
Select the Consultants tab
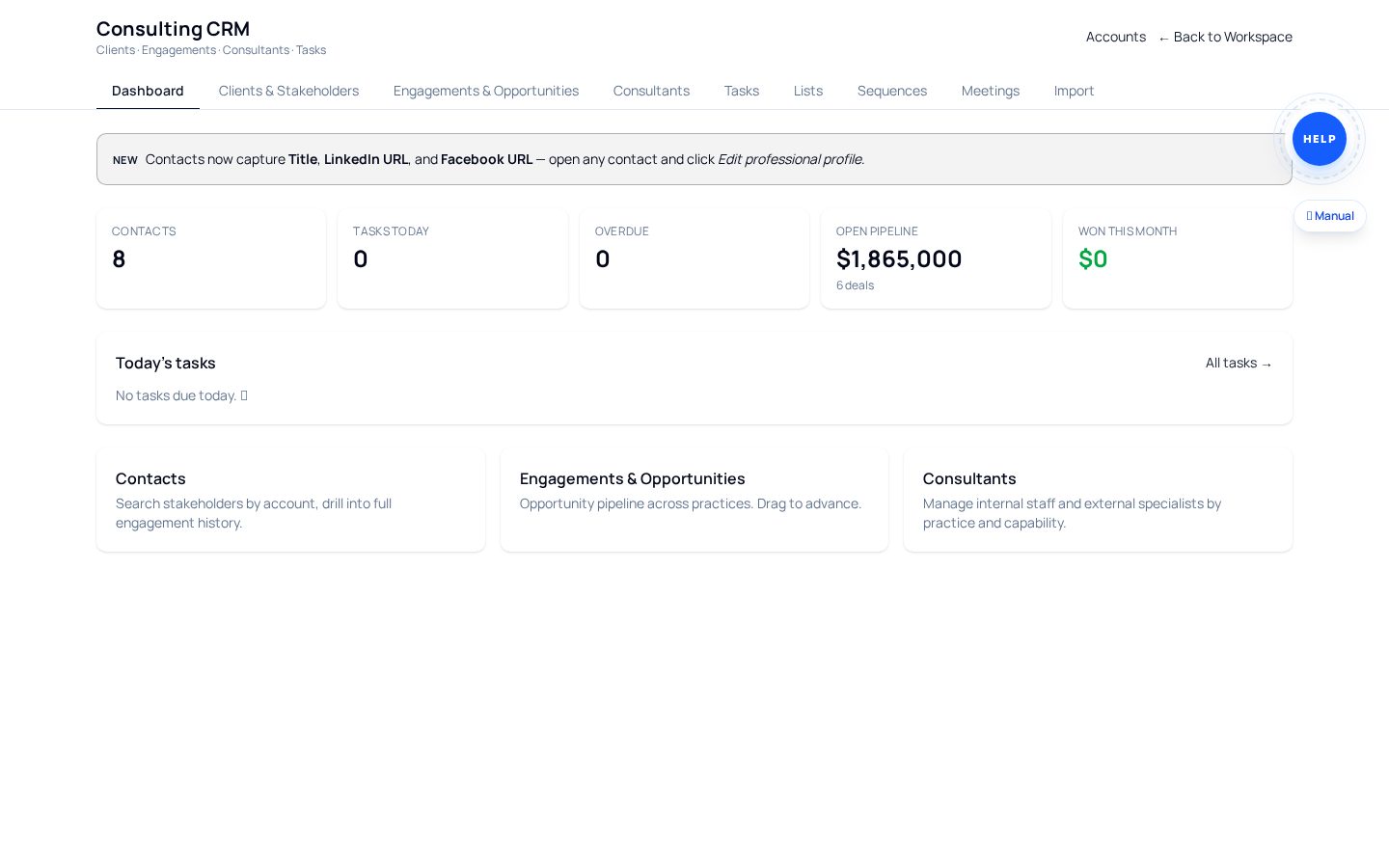click(x=651, y=91)
